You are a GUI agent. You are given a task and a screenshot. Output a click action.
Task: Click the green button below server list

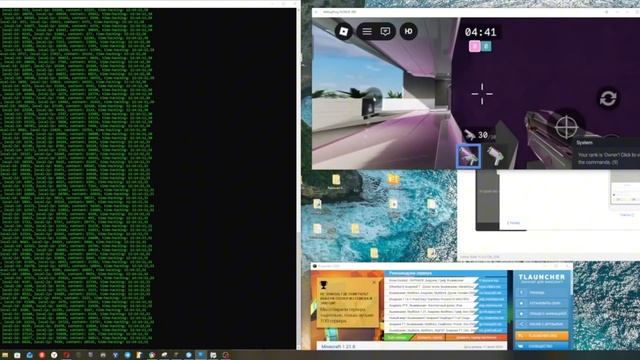coord(398,338)
